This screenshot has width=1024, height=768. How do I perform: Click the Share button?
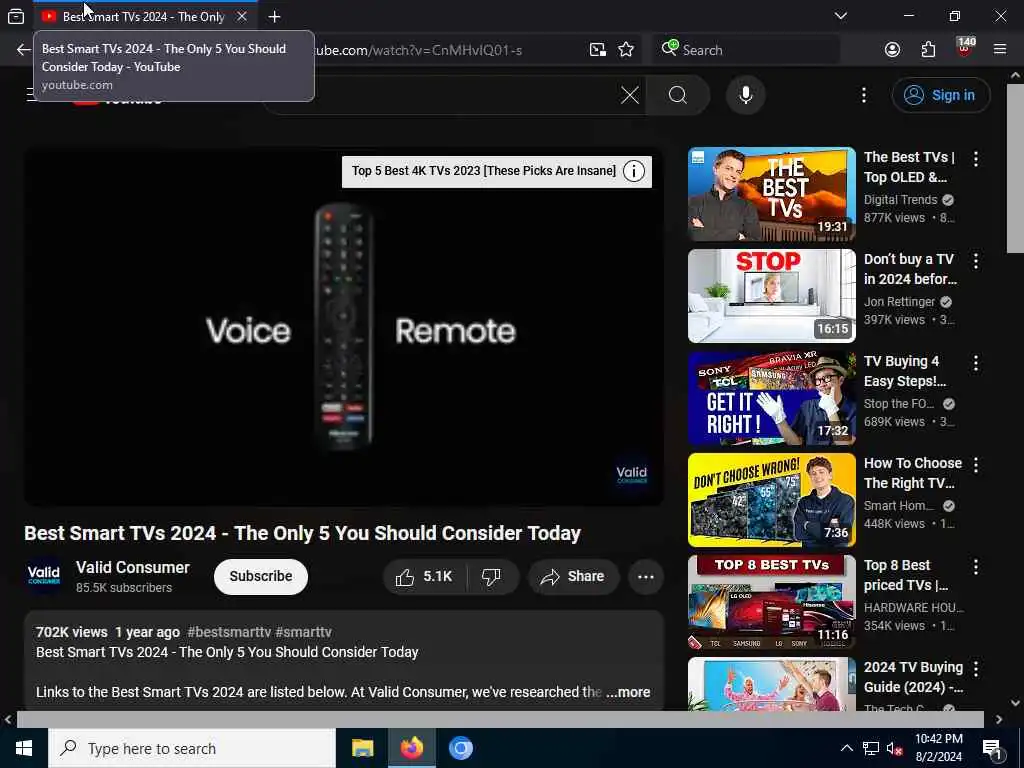573,577
